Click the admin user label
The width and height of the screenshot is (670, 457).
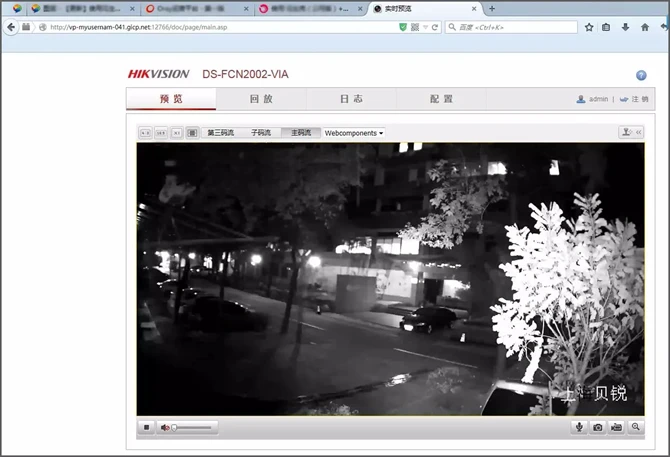(598, 99)
